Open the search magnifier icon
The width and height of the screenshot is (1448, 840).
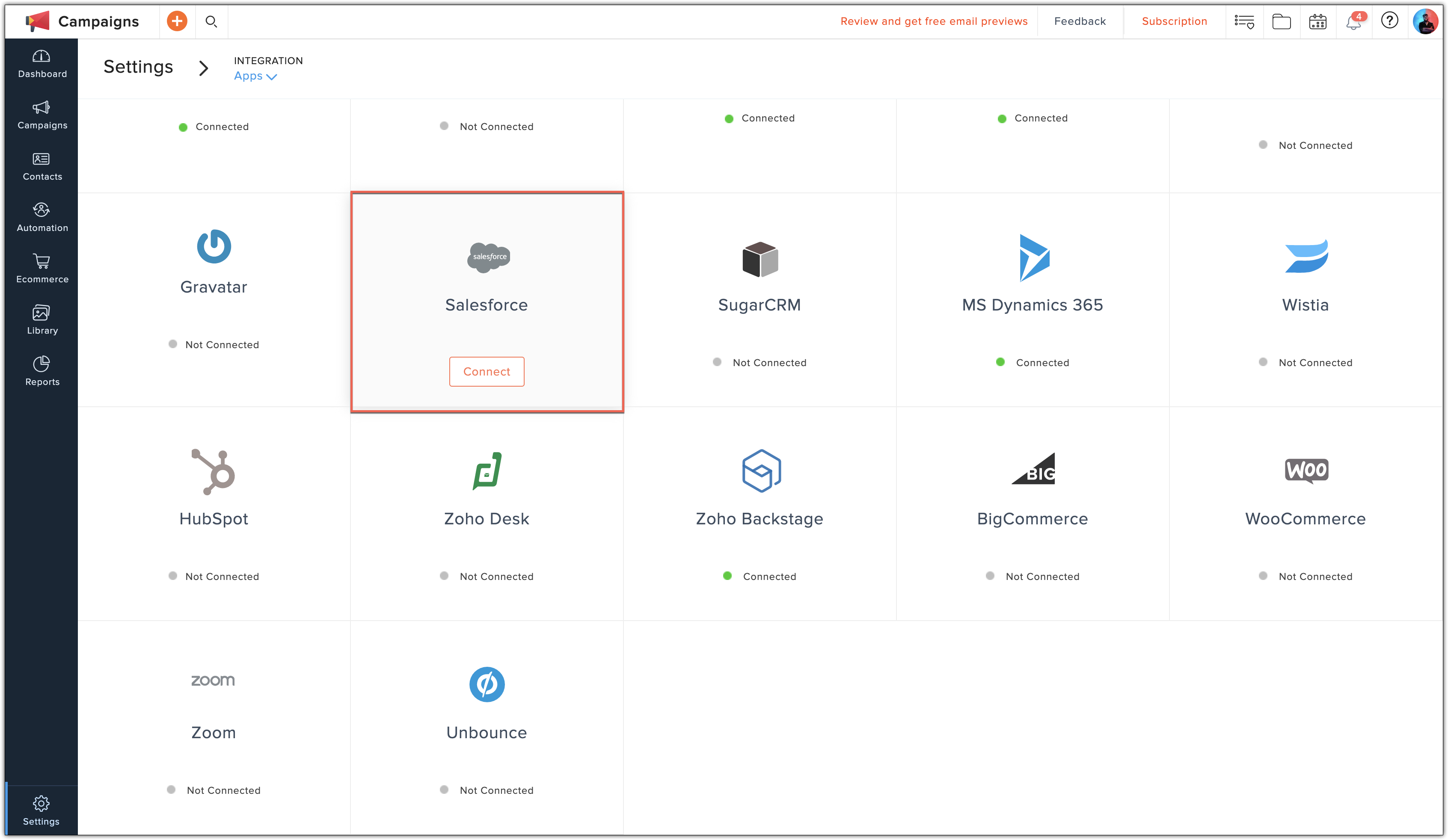[211, 22]
